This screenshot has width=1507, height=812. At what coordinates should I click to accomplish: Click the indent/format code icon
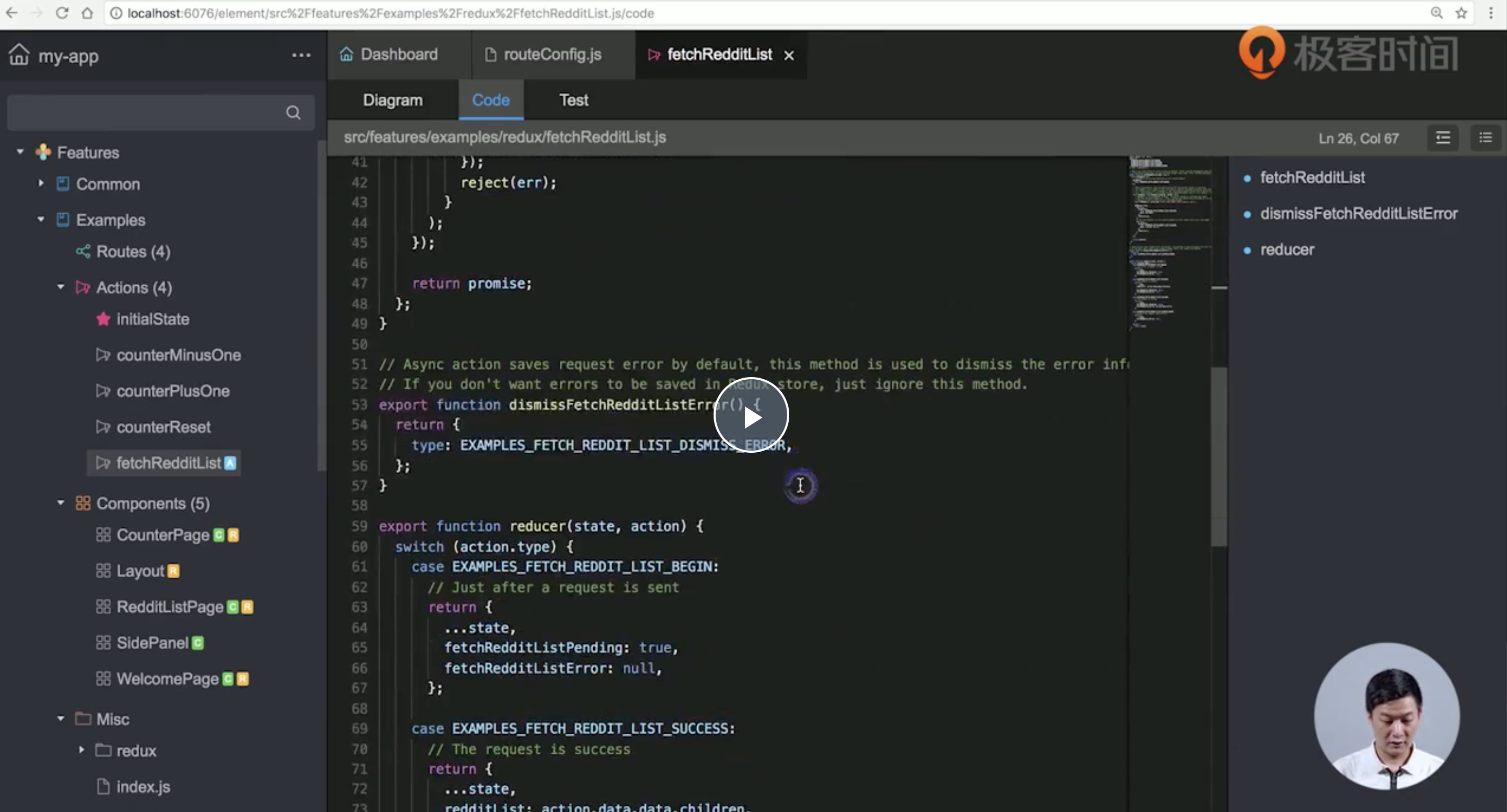click(1443, 138)
